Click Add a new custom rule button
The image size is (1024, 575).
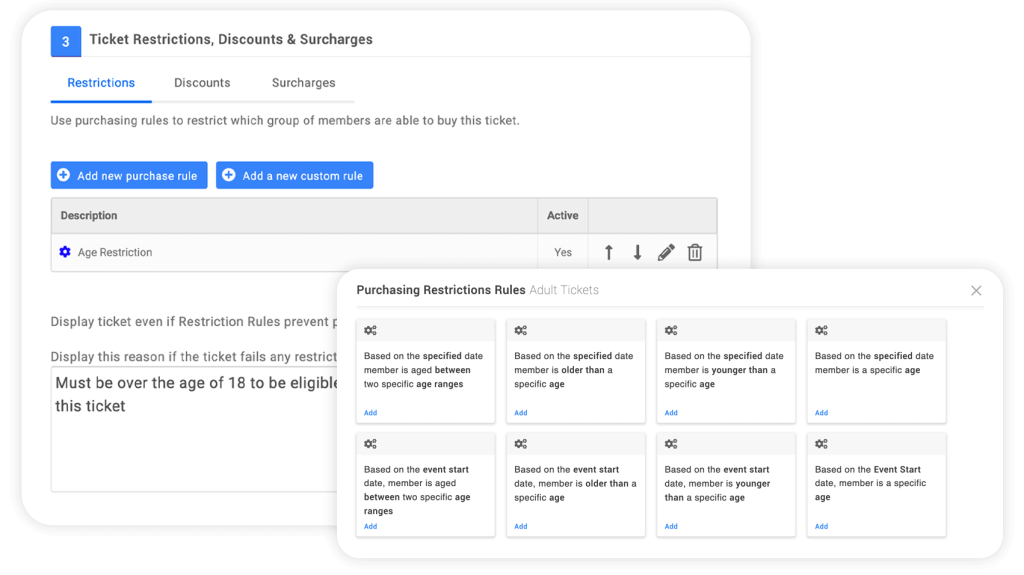pyautogui.click(x=295, y=175)
